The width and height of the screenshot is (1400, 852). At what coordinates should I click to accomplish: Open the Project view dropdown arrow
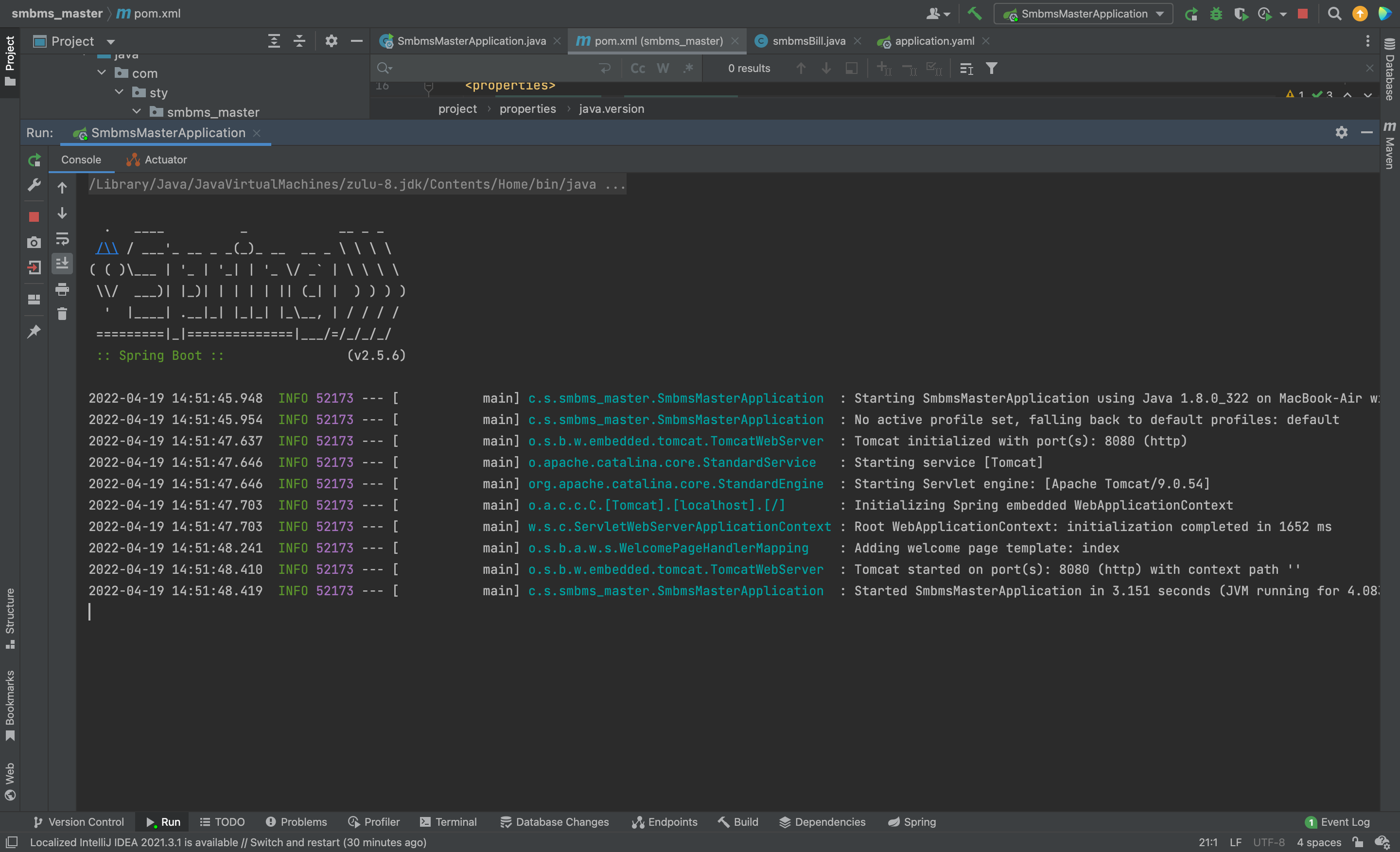tap(111, 41)
